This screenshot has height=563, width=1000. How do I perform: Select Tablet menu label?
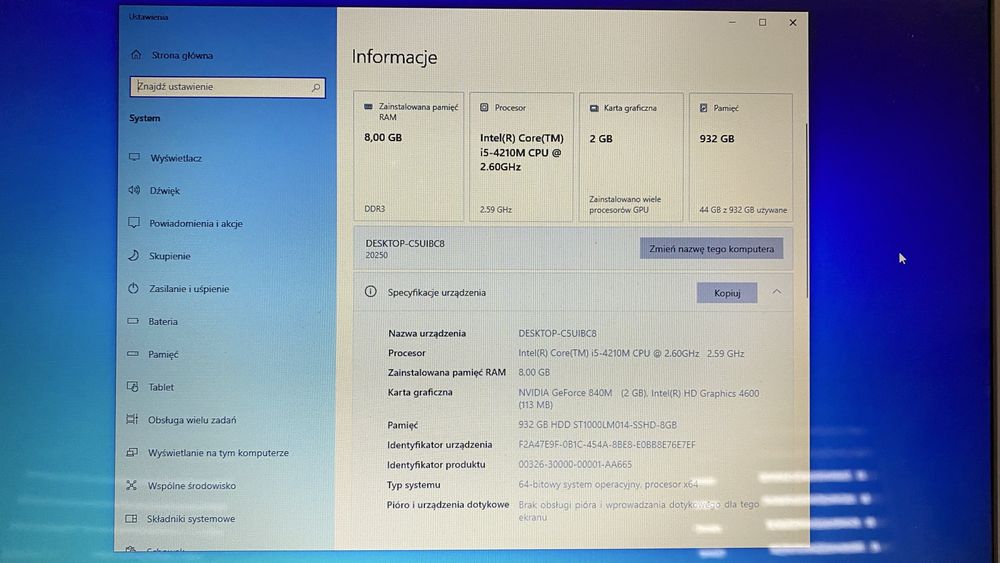point(161,387)
